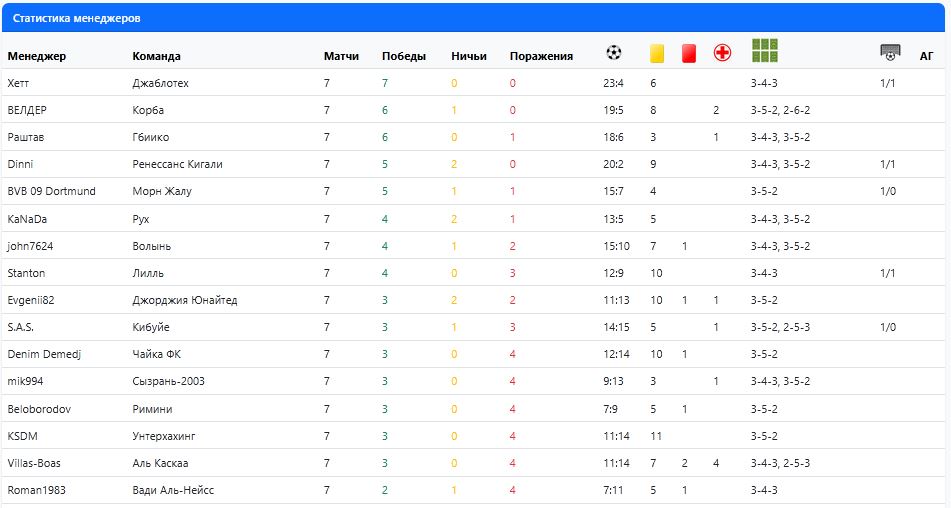The height and width of the screenshot is (508, 951).
Task: Select team Вади Аль-Нейсс
Action: click(x=173, y=490)
